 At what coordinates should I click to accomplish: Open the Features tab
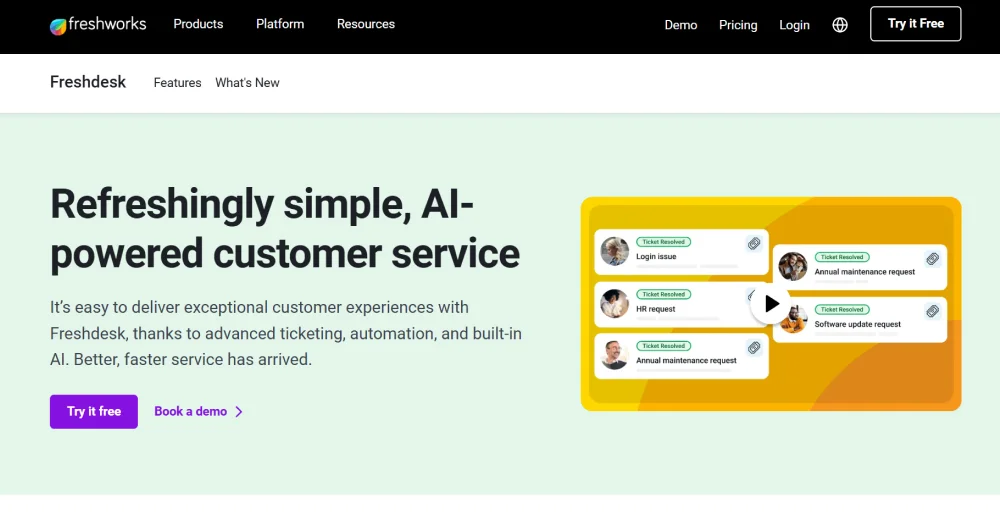tap(177, 83)
